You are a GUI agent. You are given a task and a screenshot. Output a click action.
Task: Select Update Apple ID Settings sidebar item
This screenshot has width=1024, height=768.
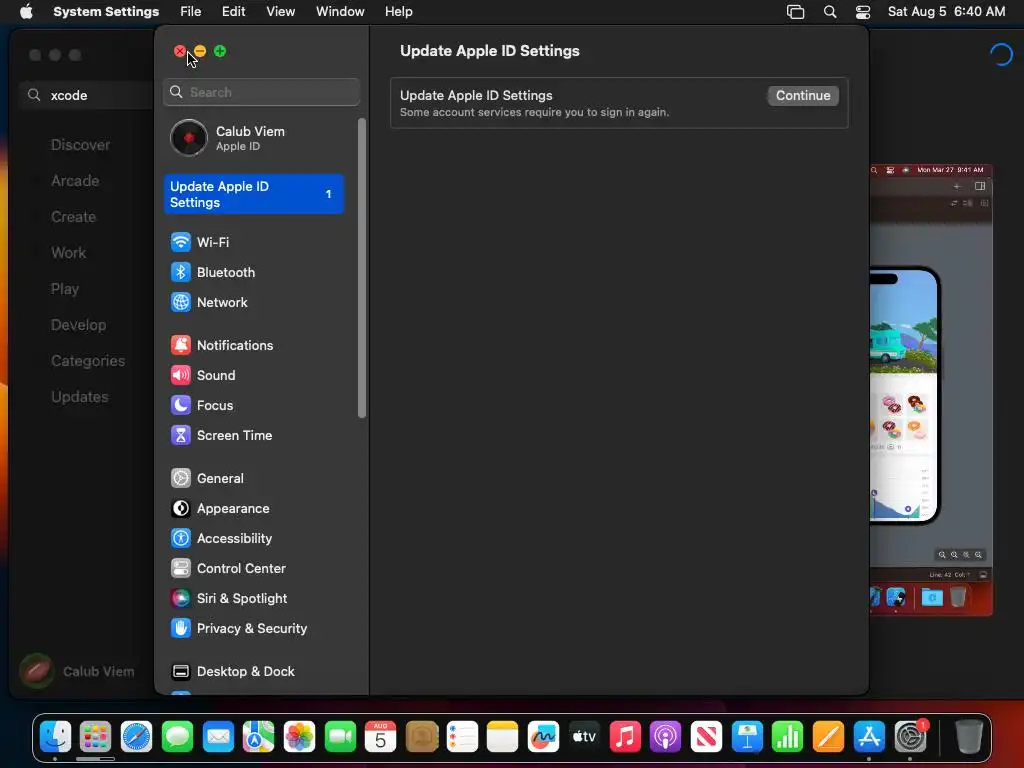click(x=253, y=194)
